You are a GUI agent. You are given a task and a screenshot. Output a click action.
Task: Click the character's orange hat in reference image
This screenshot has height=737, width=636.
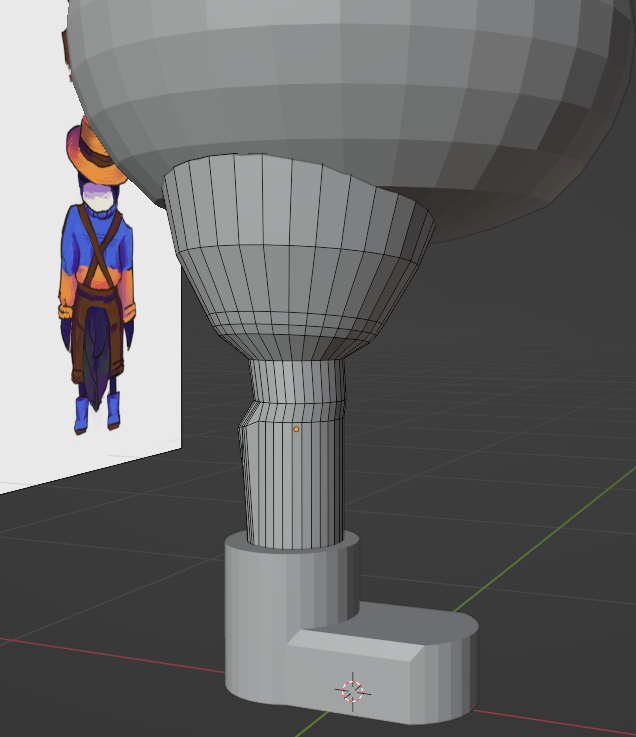tap(93, 153)
